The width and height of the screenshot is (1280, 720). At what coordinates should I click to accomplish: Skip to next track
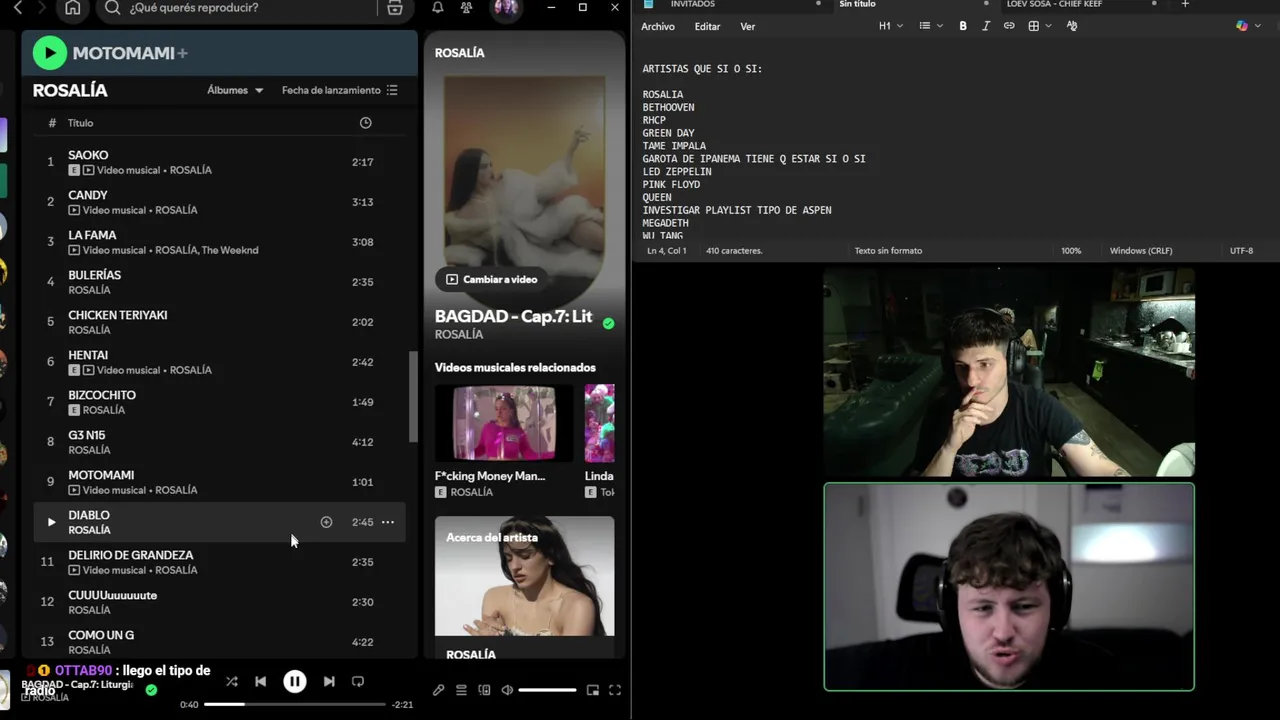(329, 681)
